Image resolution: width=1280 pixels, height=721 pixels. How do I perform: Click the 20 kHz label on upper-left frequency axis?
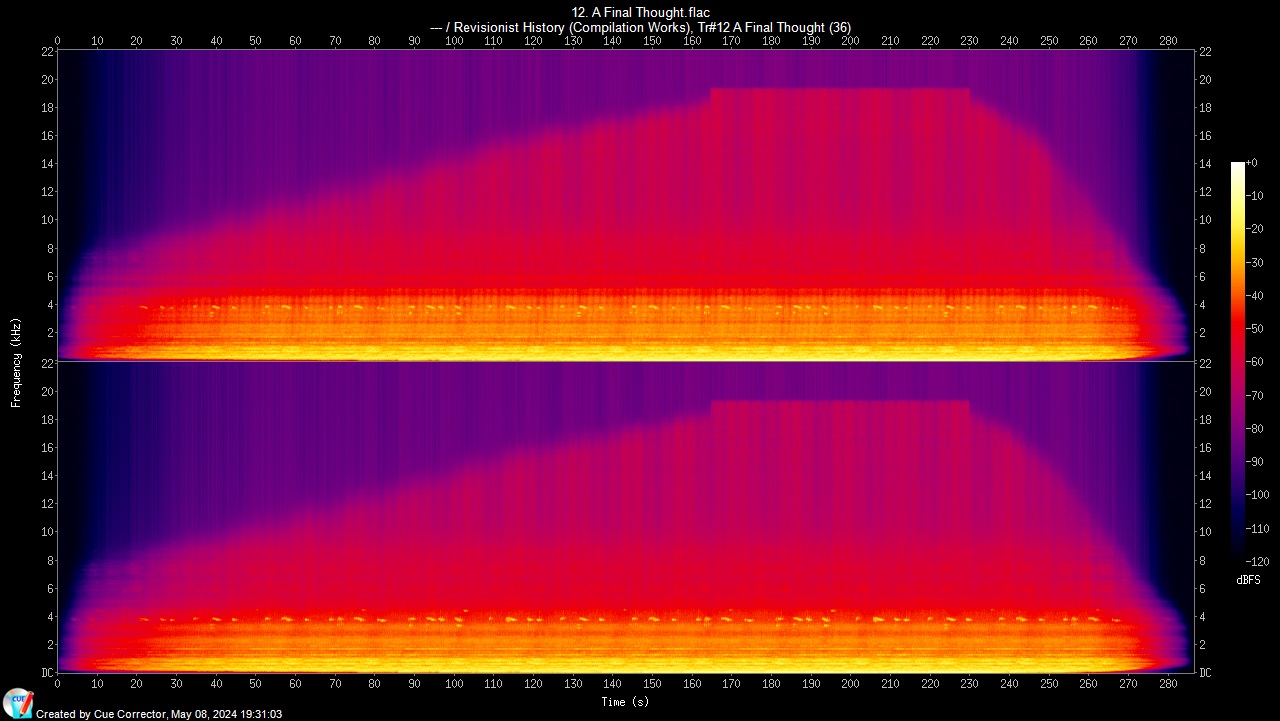[x=47, y=80]
